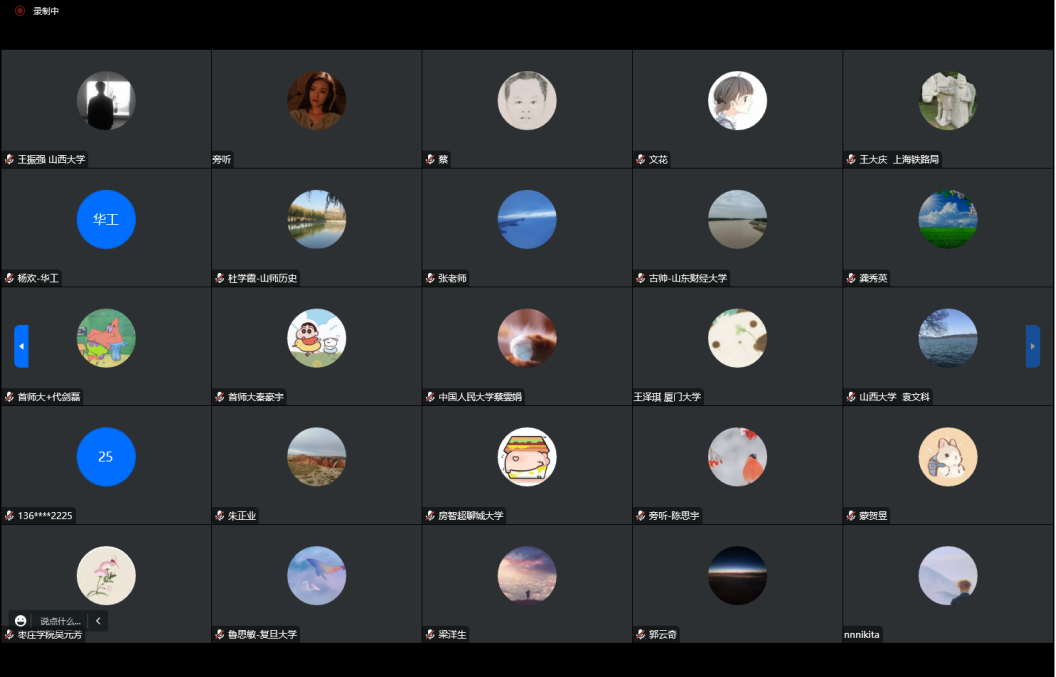
Task: Click mic icon beside 136****2225
Action: (9, 516)
